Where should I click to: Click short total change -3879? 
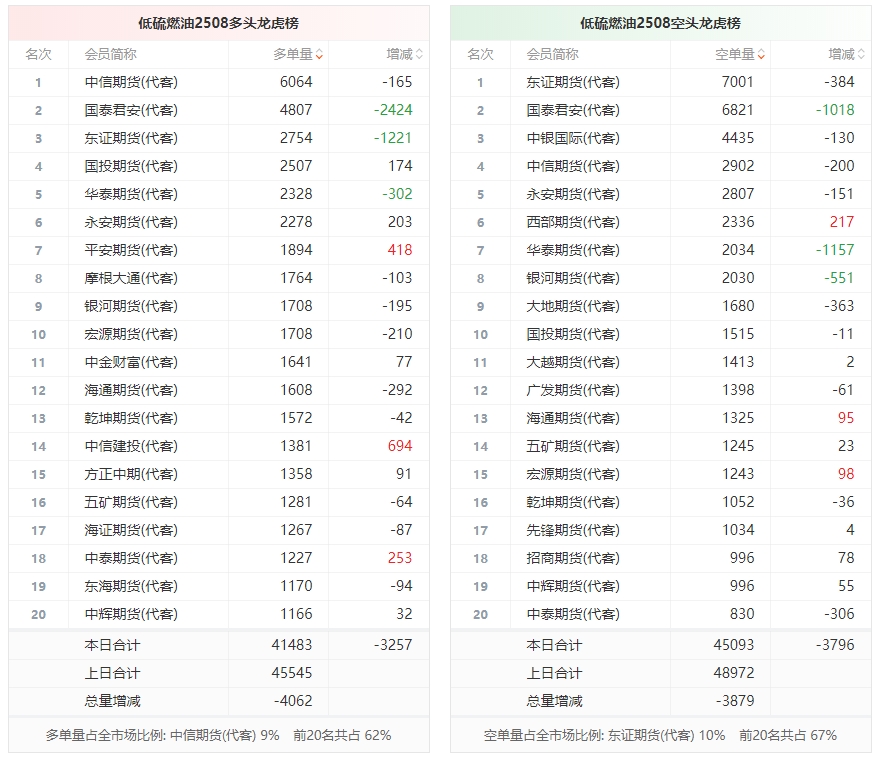(x=735, y=701)
